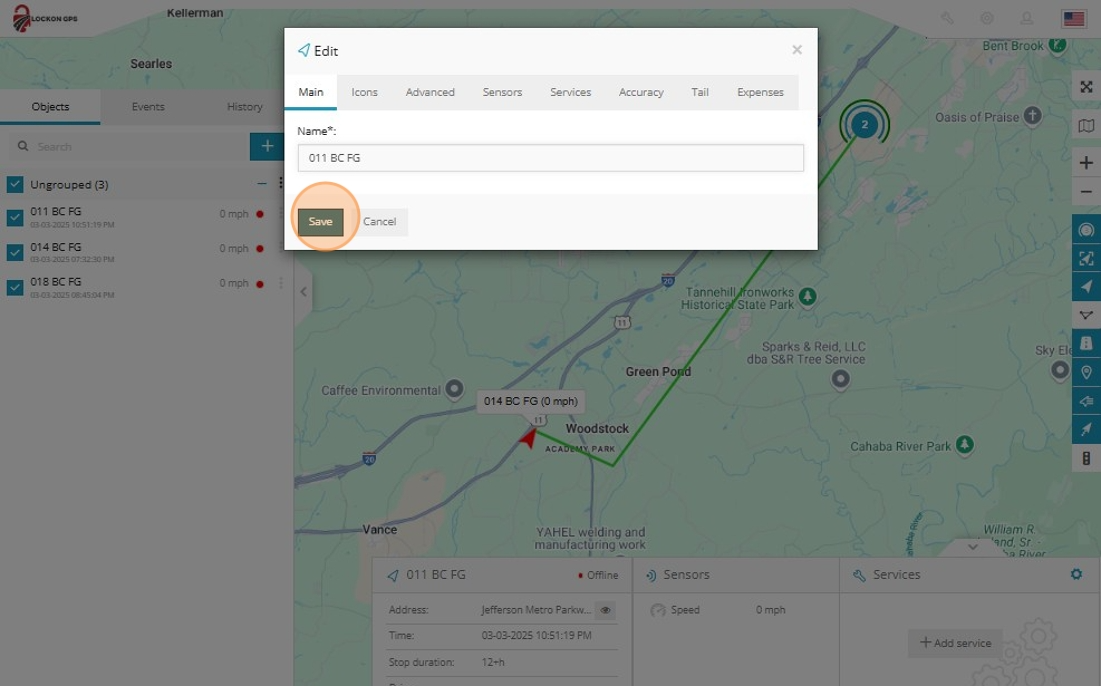
Task: Switch to the Expenses tab
Action: click(760, 92)
